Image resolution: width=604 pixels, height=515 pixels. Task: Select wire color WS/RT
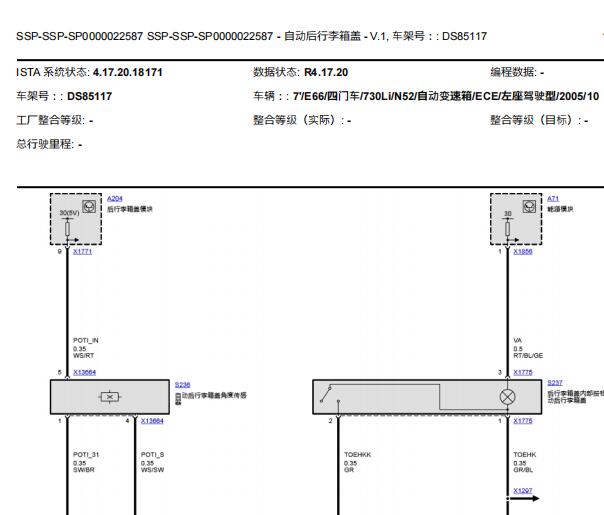(x=84, y=356)
